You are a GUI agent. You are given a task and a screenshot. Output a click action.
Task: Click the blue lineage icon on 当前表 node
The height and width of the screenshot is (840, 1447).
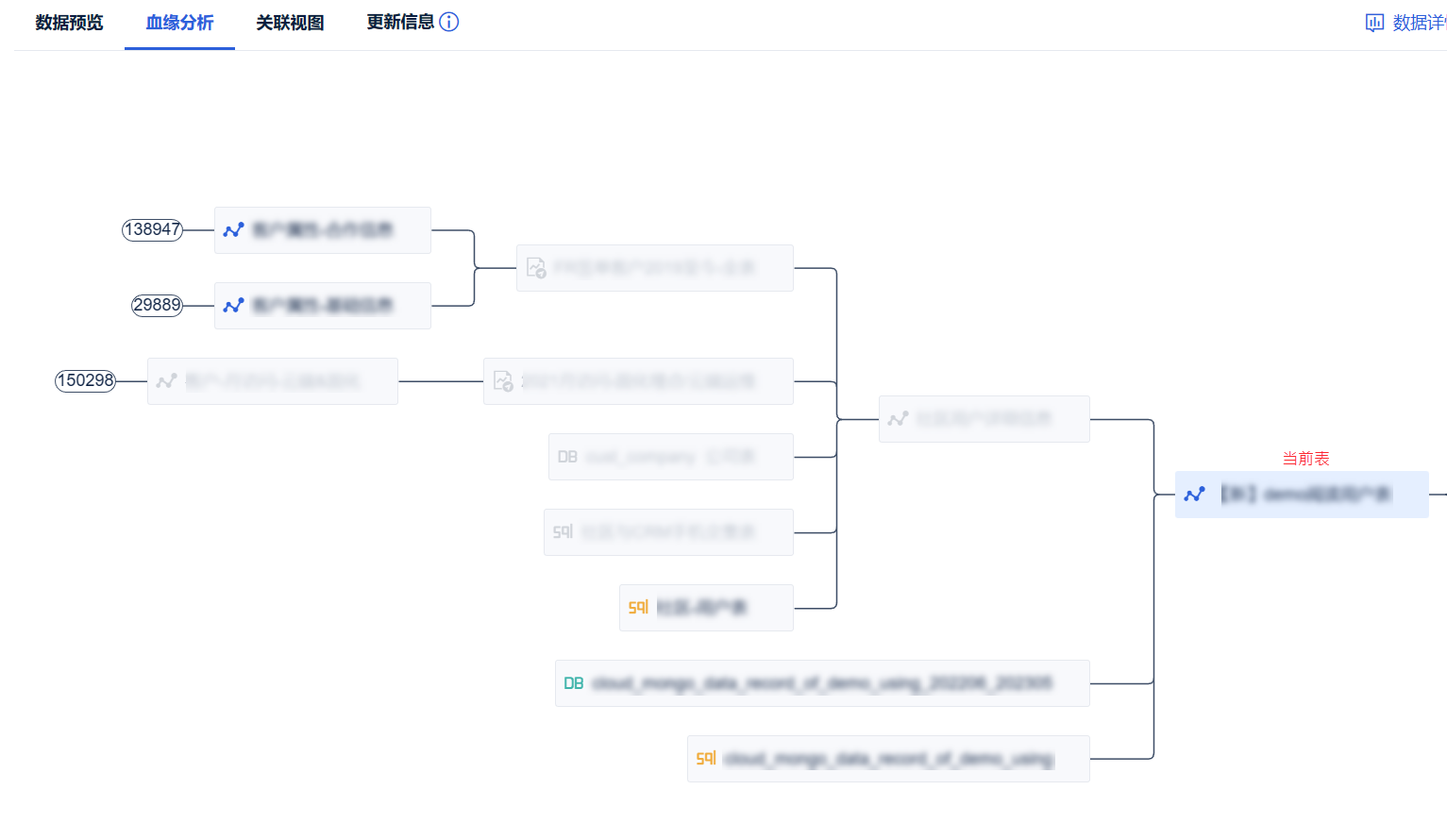coord(1194,495)
